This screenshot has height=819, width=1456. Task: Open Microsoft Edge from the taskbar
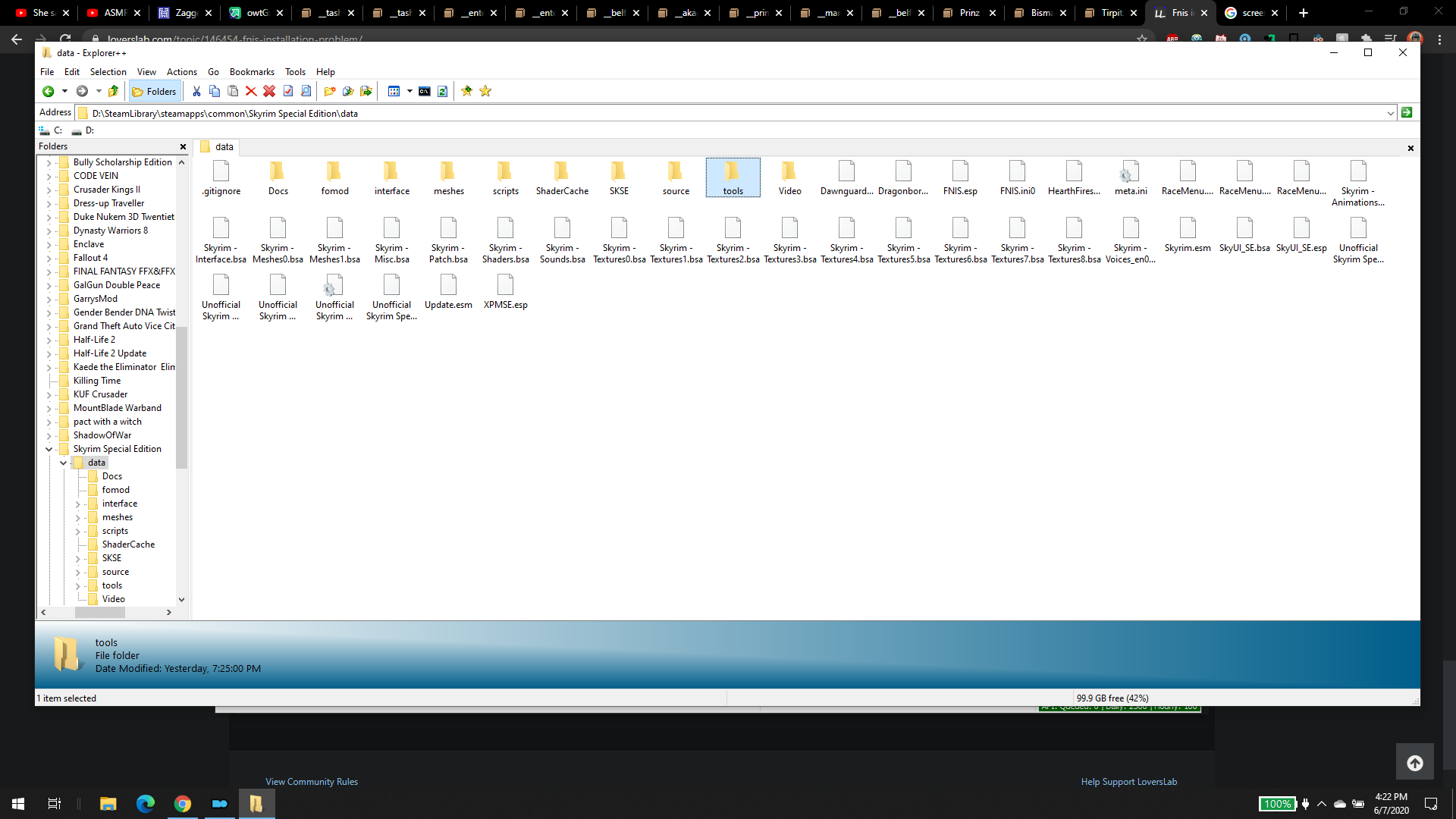146,804
